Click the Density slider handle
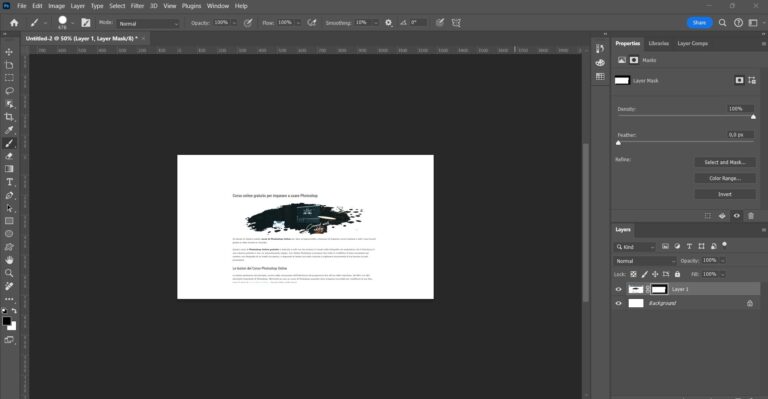This screenshot has width=768, height=399. (753, 117)
